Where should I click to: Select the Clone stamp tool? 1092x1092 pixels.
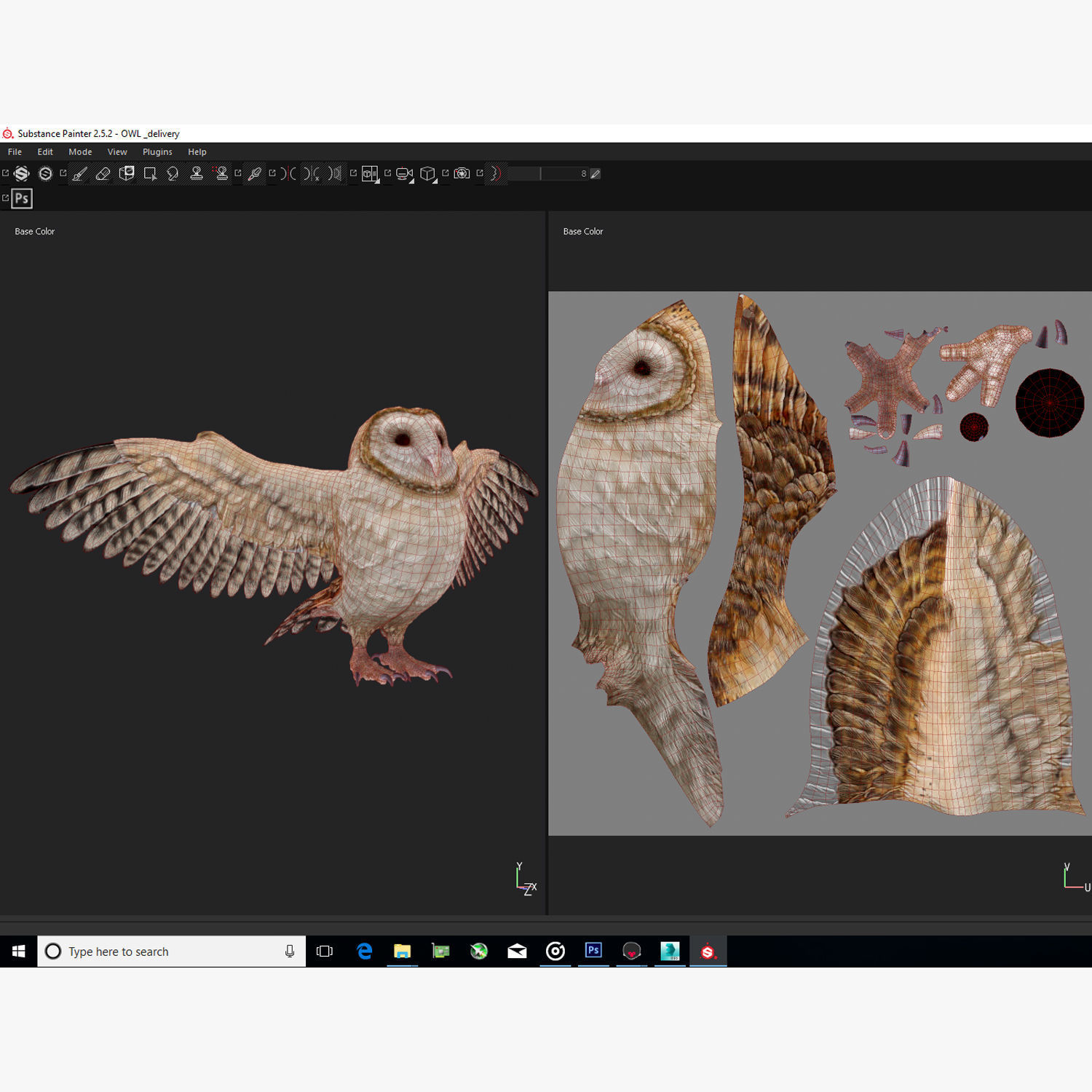(197, 174)
